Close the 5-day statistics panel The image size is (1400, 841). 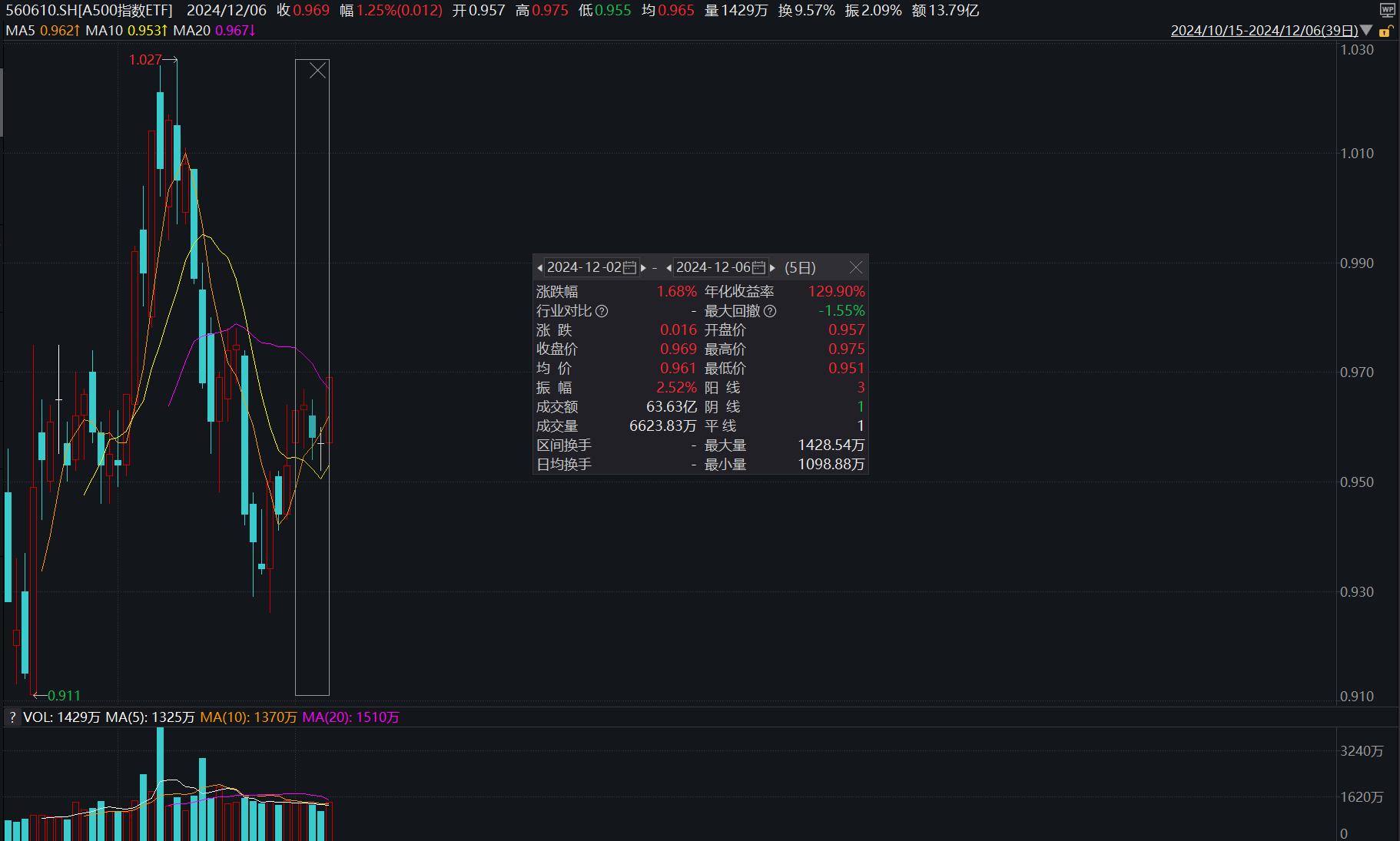(856, 267)
